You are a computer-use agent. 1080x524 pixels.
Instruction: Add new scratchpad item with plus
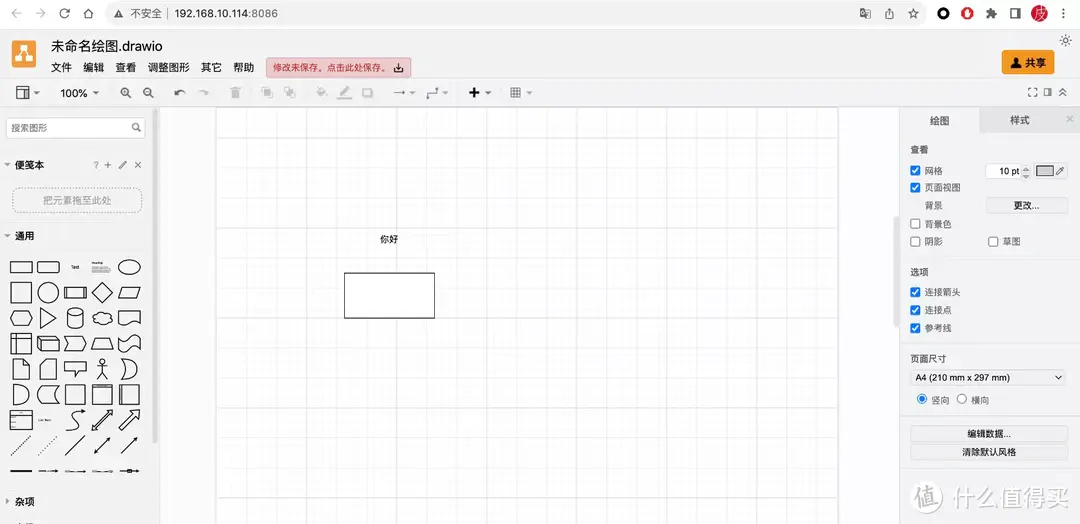coord(108,165)
